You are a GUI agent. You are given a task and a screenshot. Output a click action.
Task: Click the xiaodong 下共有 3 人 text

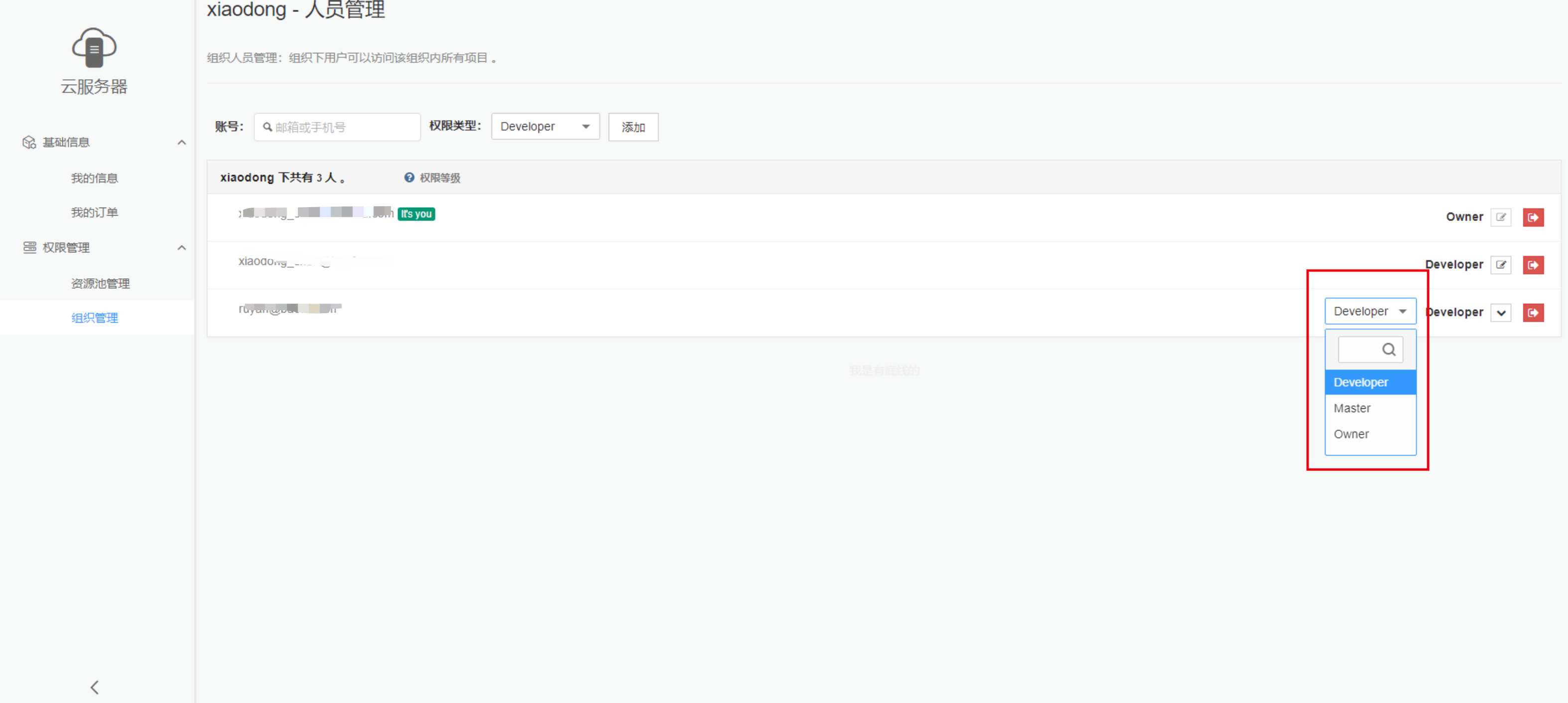click(283, 178)
